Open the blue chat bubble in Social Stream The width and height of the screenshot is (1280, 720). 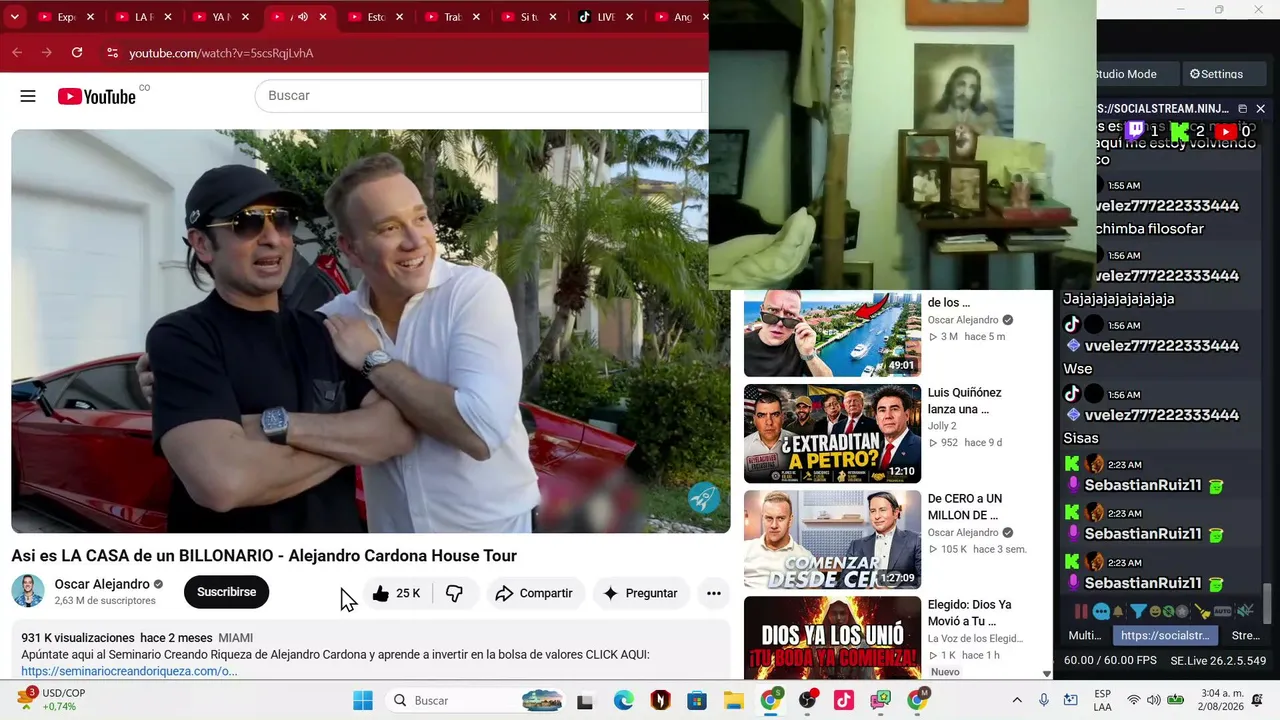click(1101, 611)
